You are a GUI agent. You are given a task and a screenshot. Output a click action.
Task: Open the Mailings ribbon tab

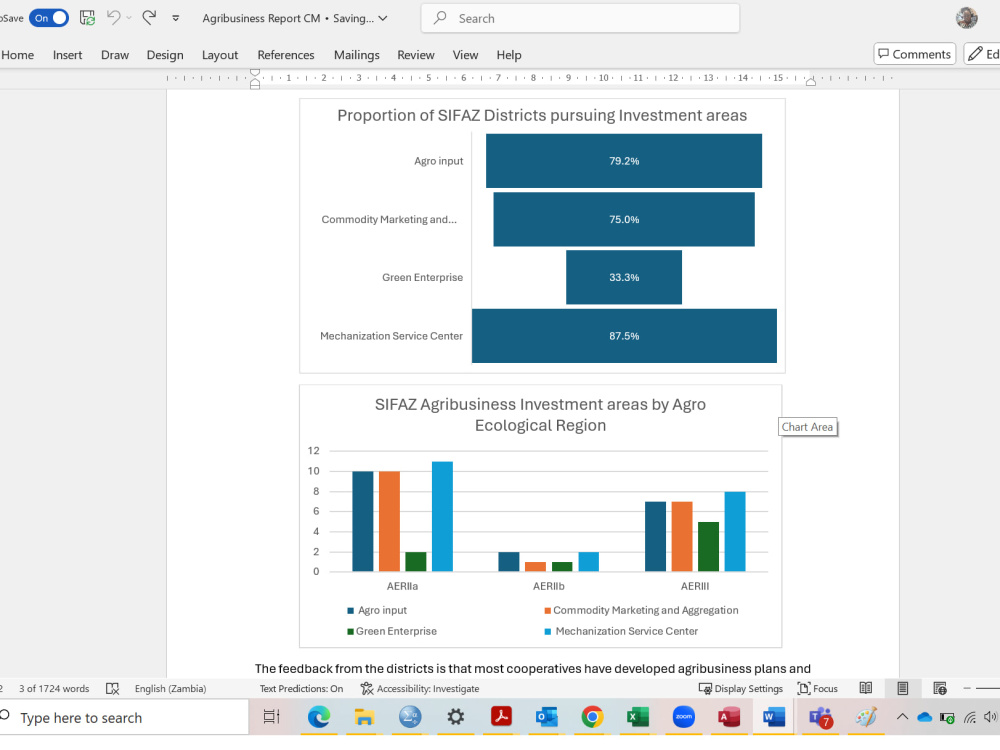click(357, 55)
